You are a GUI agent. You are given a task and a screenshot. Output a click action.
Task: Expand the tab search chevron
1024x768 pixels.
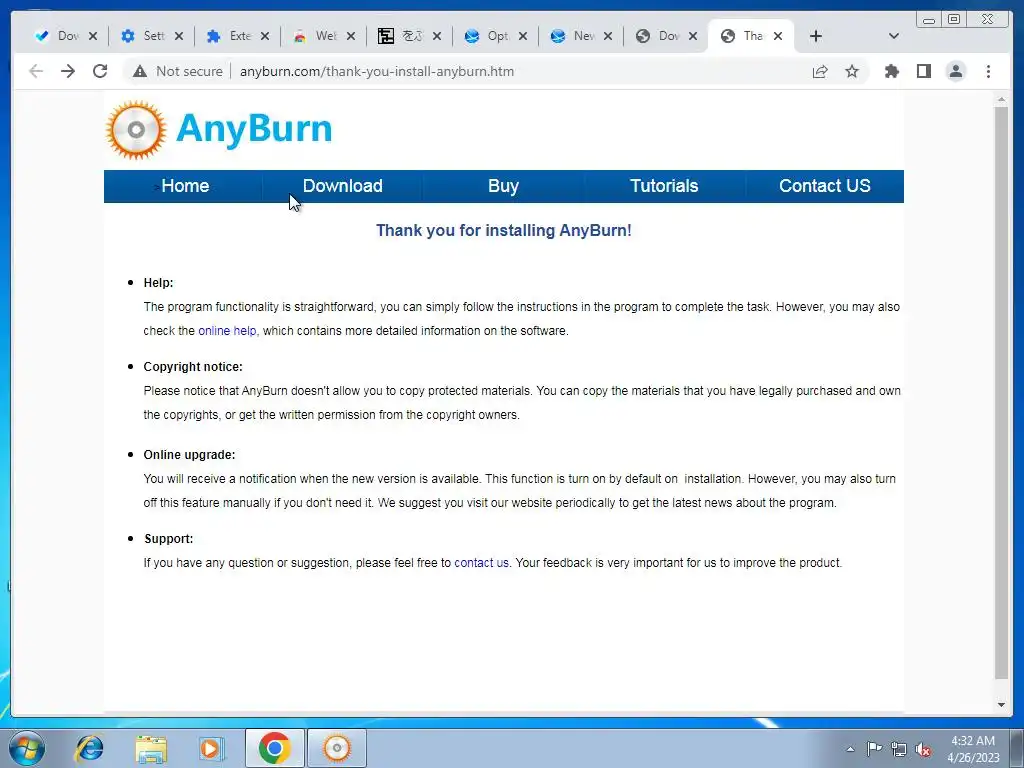pos(894,36)
